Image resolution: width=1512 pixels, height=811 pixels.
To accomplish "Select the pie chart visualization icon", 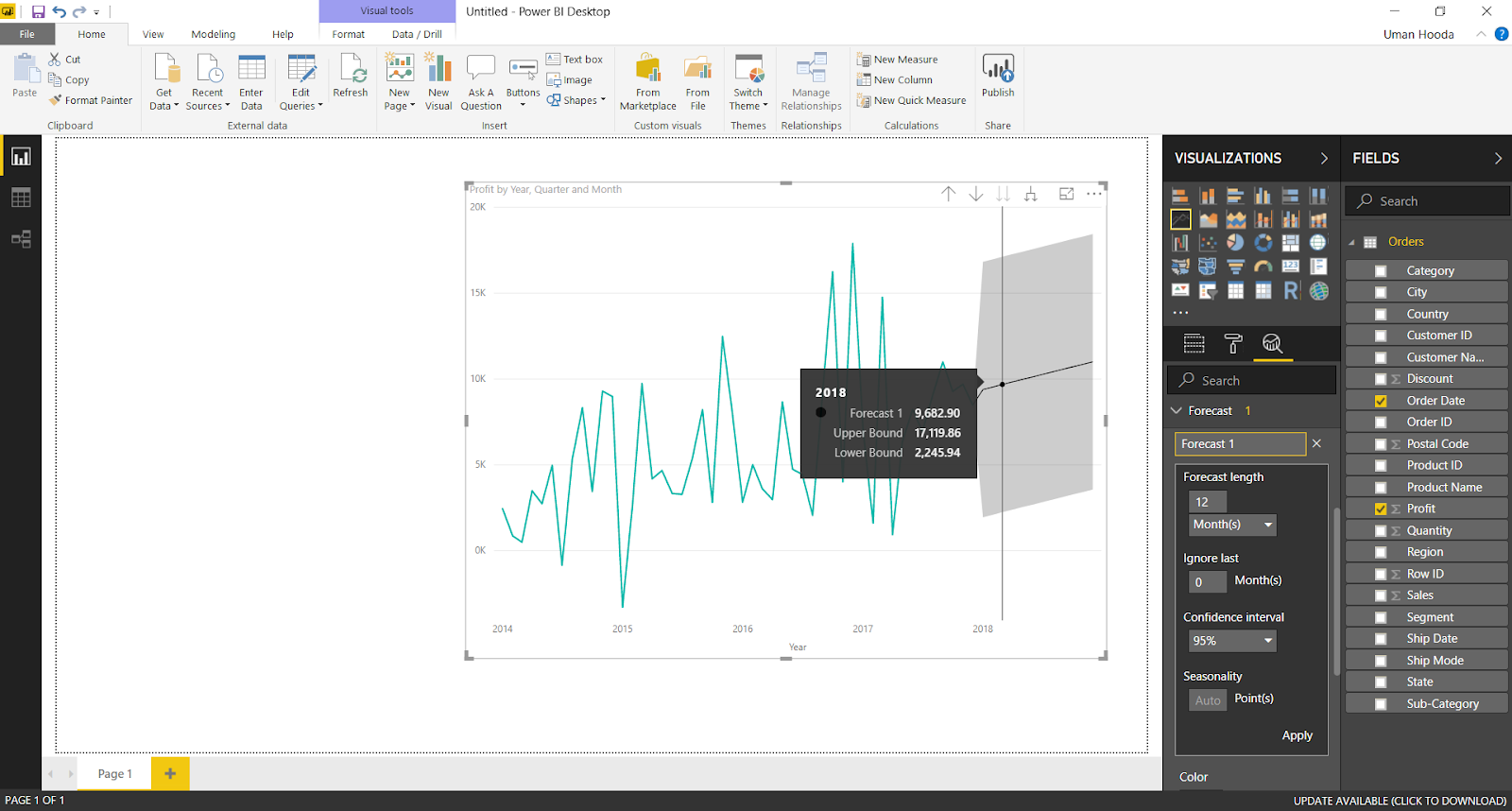I will click(x=1235, y=243).
